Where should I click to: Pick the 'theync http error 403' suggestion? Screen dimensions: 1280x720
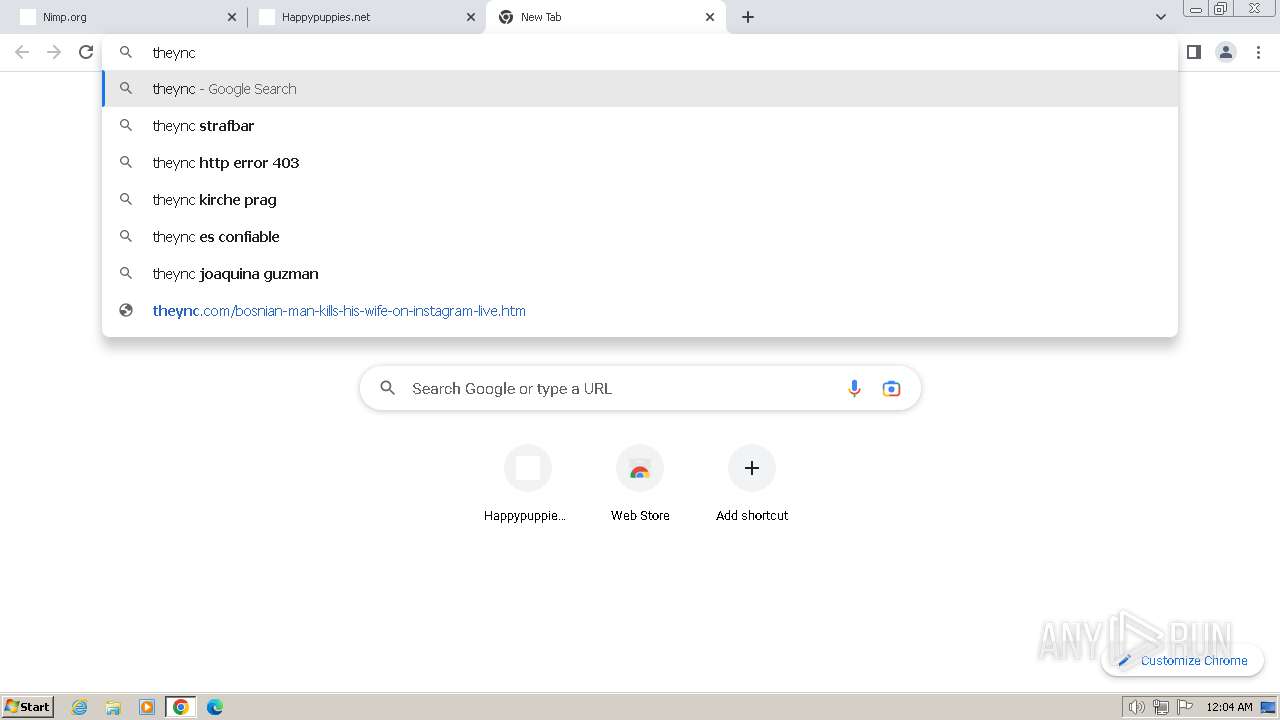640,163
